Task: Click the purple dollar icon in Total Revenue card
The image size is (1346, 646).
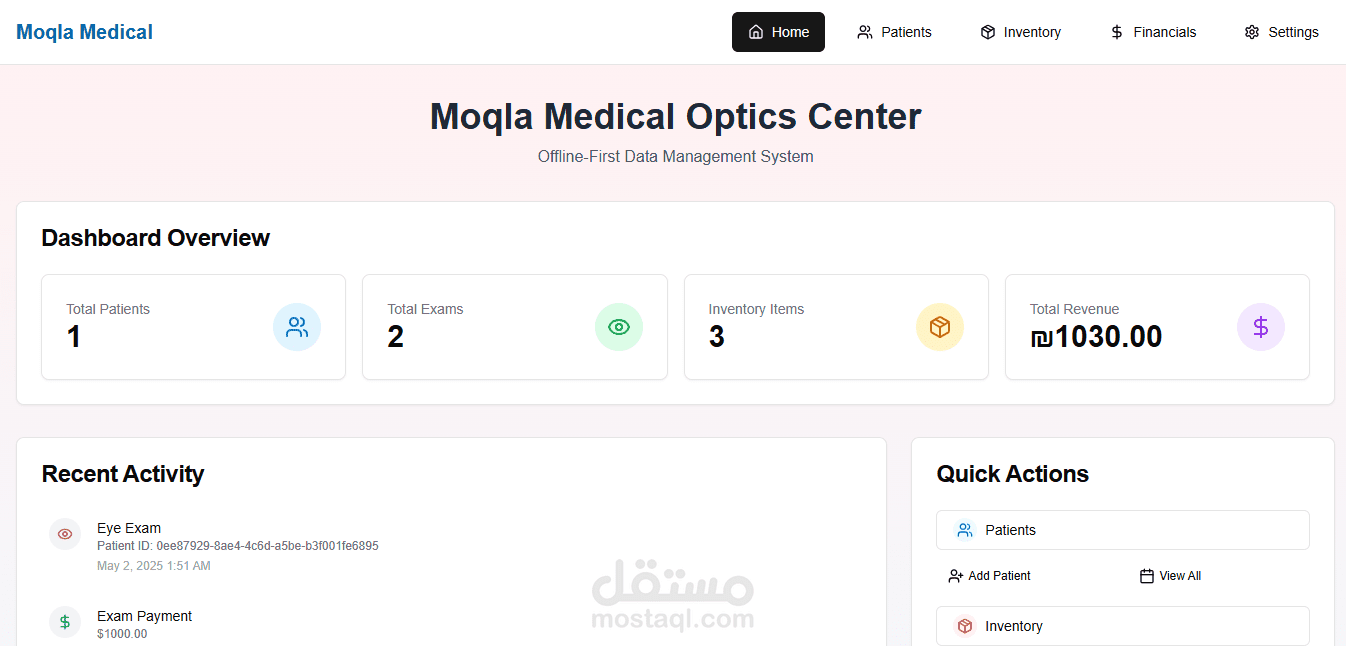Action: point(1261,327)
